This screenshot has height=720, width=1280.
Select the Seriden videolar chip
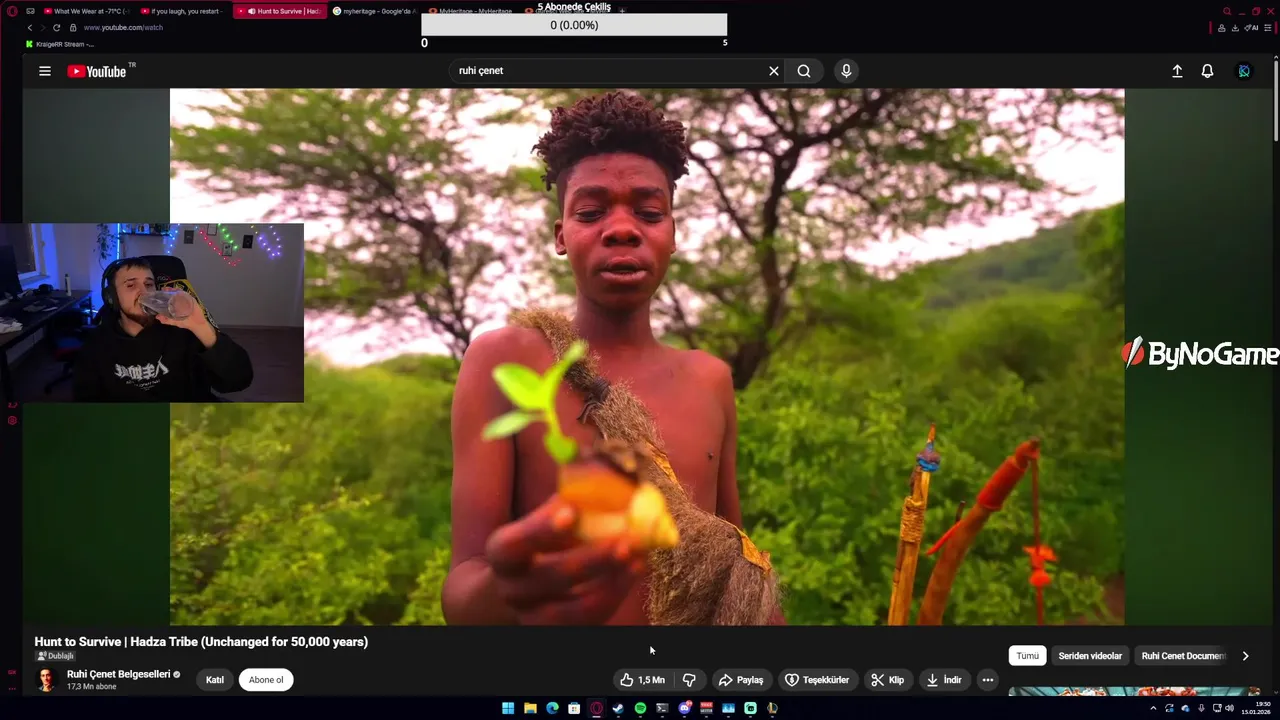1090,656
